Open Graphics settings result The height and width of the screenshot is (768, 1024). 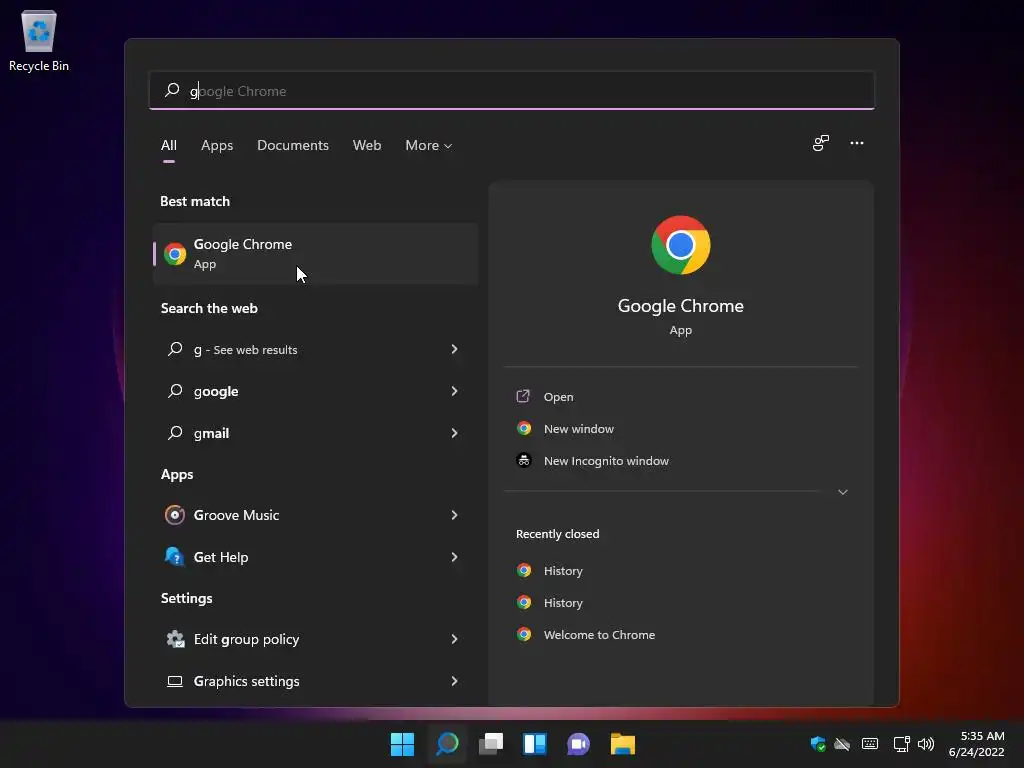315,681
